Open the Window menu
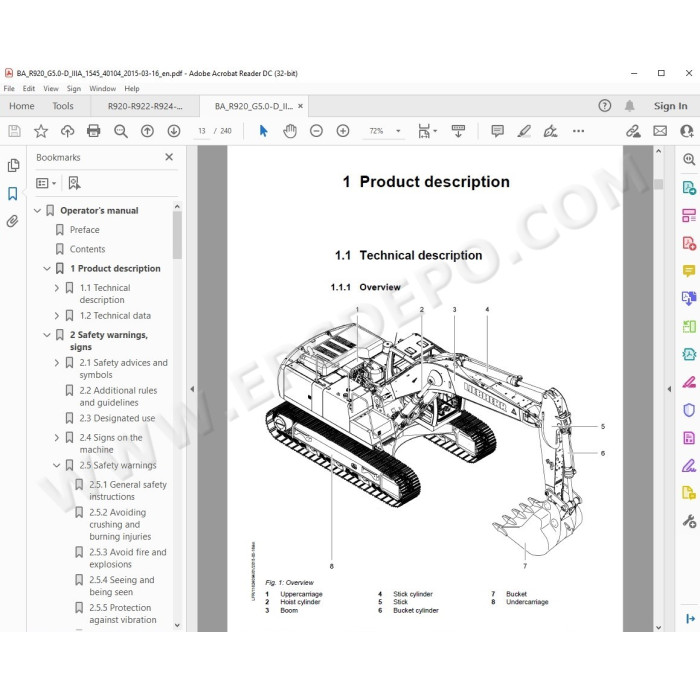The image size is (700, 700). [102, 88]
